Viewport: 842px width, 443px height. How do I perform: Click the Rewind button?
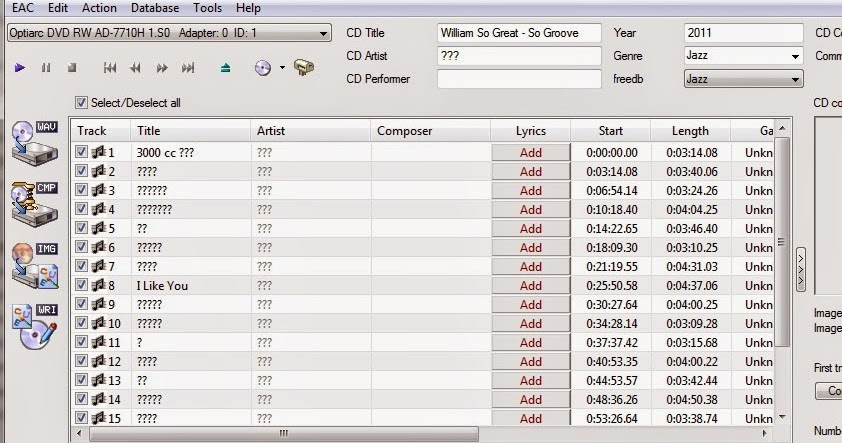tap(135, 68)
